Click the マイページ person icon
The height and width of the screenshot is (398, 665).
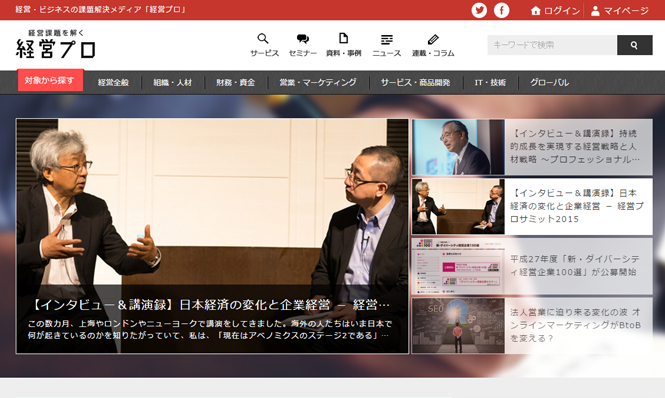pyautogui.click(x=595, y=11)
